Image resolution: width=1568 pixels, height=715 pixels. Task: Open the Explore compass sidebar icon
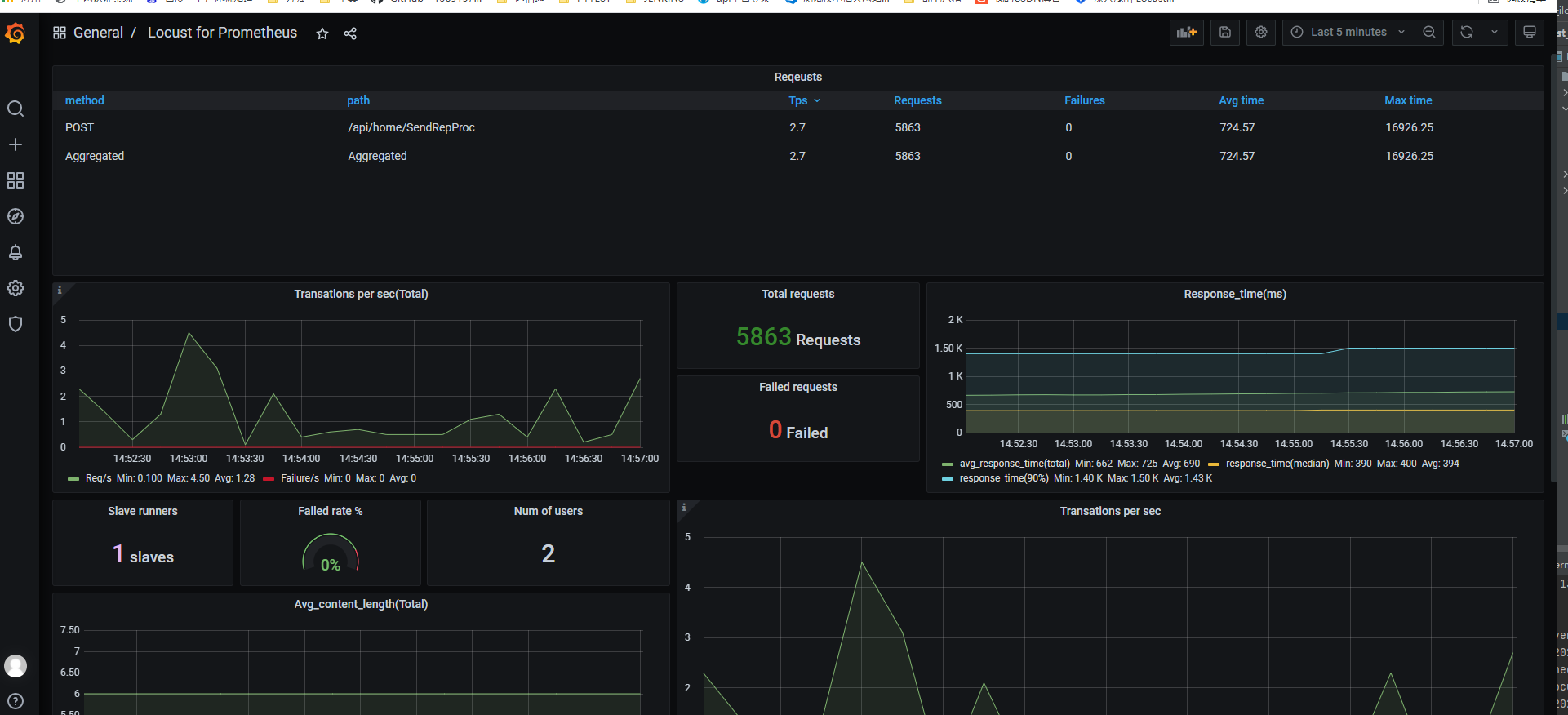coord(16,216)
